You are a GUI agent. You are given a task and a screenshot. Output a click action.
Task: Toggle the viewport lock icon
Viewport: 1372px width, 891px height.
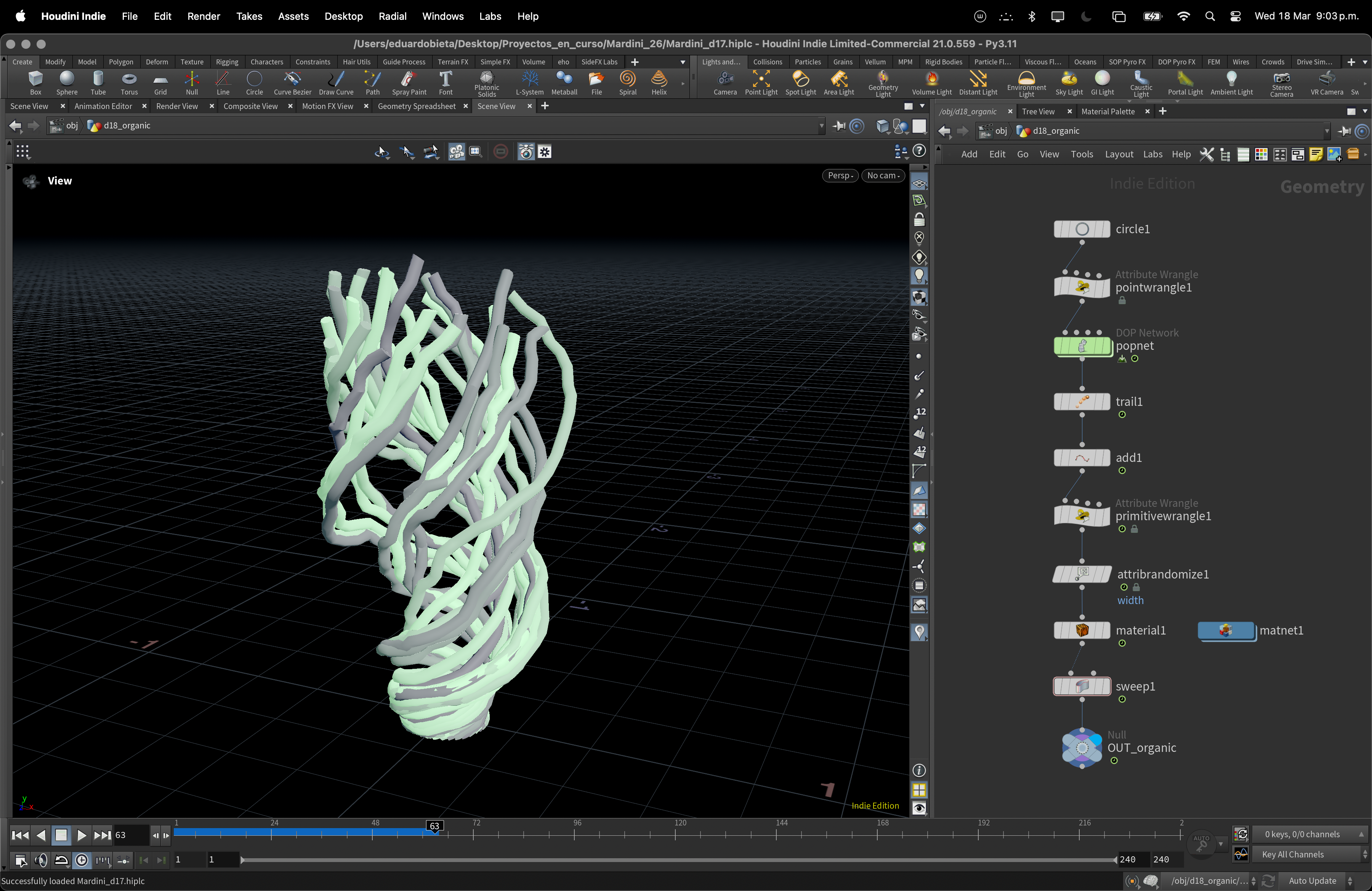pyautogui.click(x=919, y=220)
